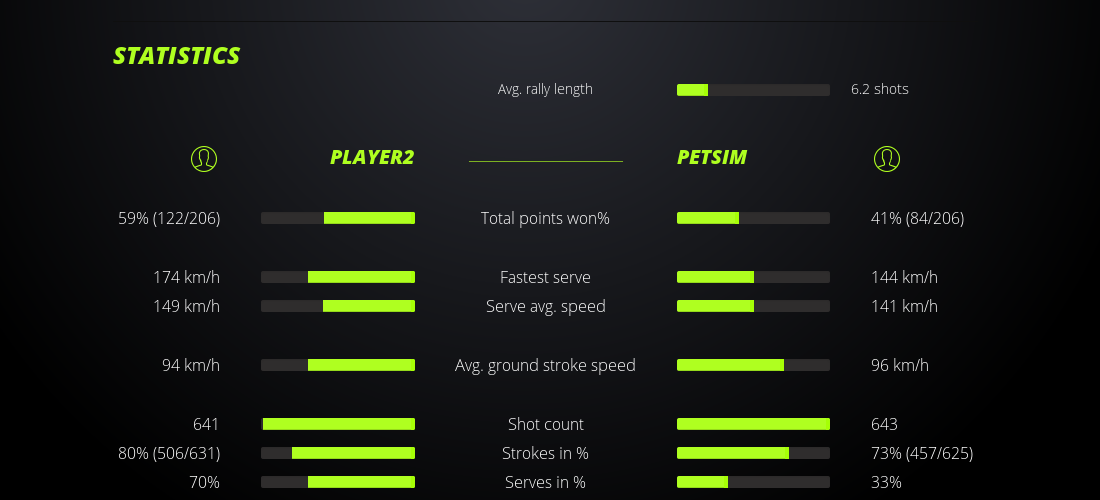Click the 'Total points won%' label

click(x=545, y=218)
